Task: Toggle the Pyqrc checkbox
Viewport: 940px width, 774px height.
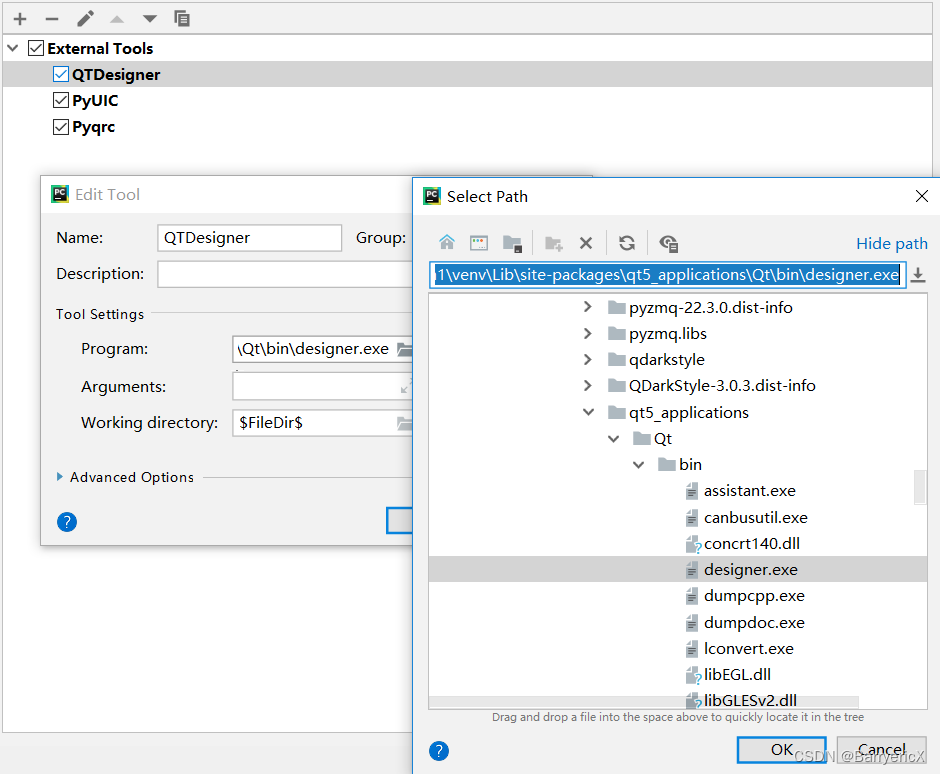Action: [x=61, y=127]
